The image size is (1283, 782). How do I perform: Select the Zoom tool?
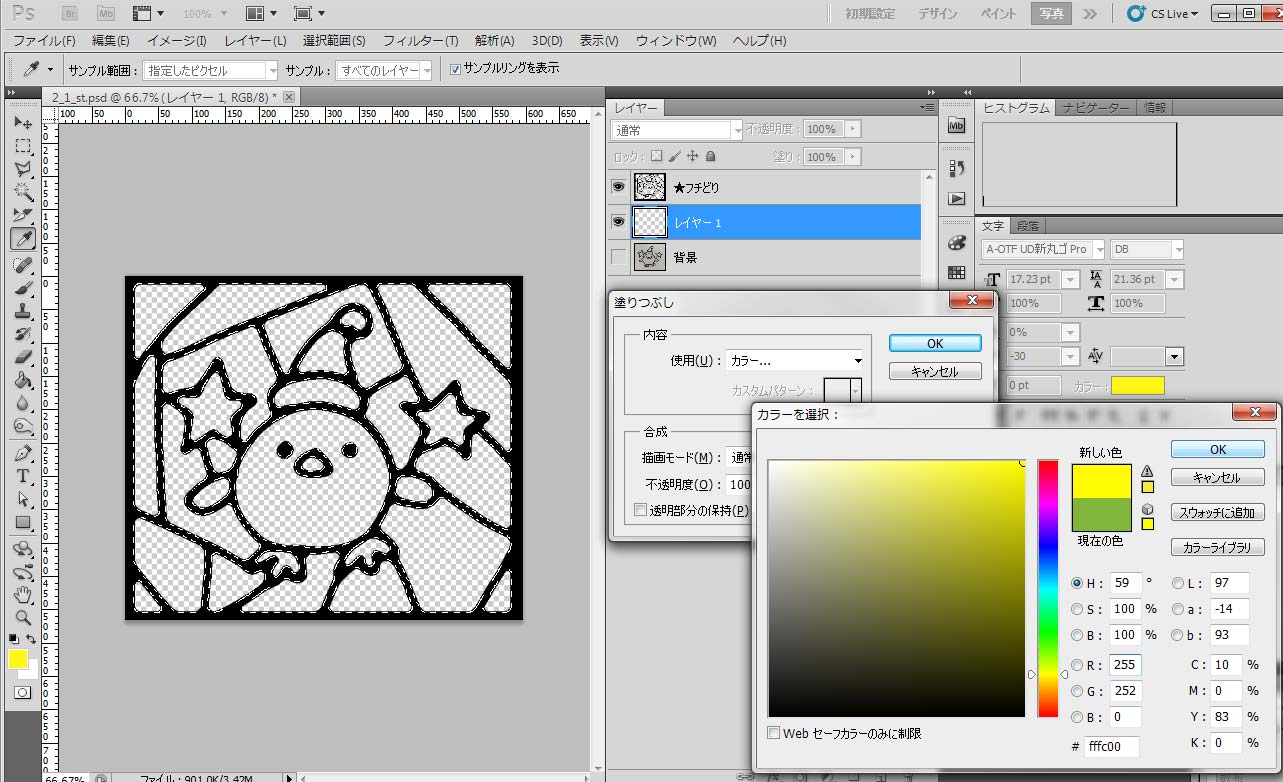[x=22, y=618]
